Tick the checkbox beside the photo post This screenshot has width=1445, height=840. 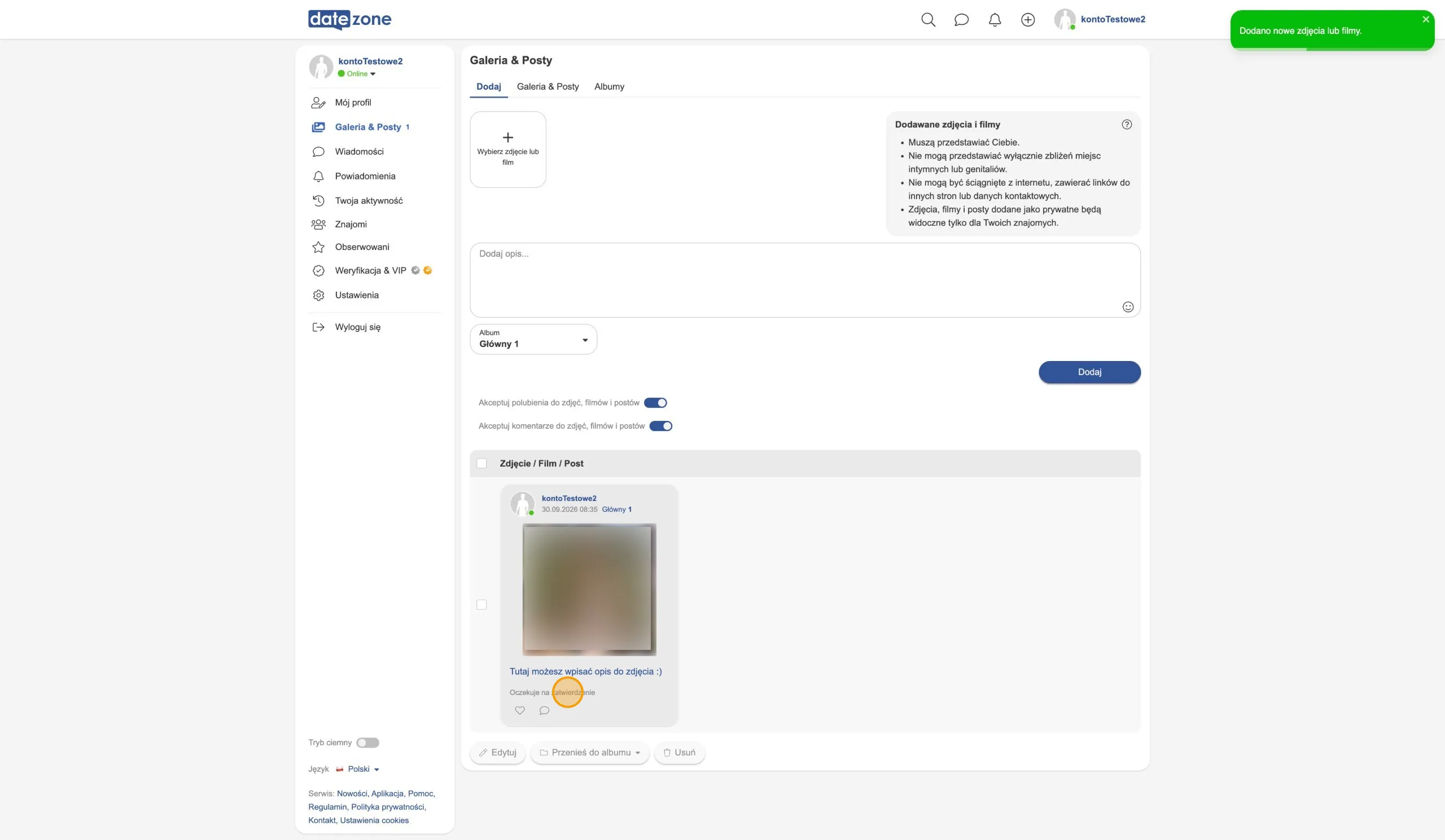click(481, 605)
